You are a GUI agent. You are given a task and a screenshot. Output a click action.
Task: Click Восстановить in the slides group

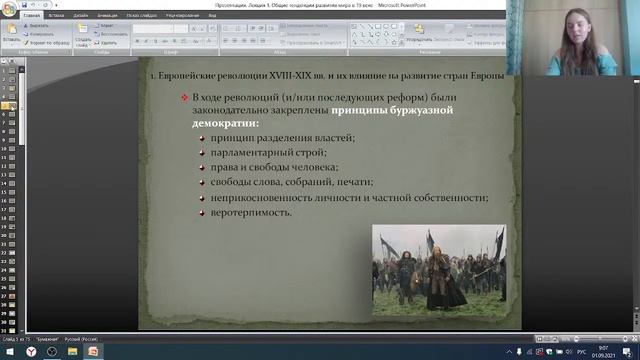[110, 34]
